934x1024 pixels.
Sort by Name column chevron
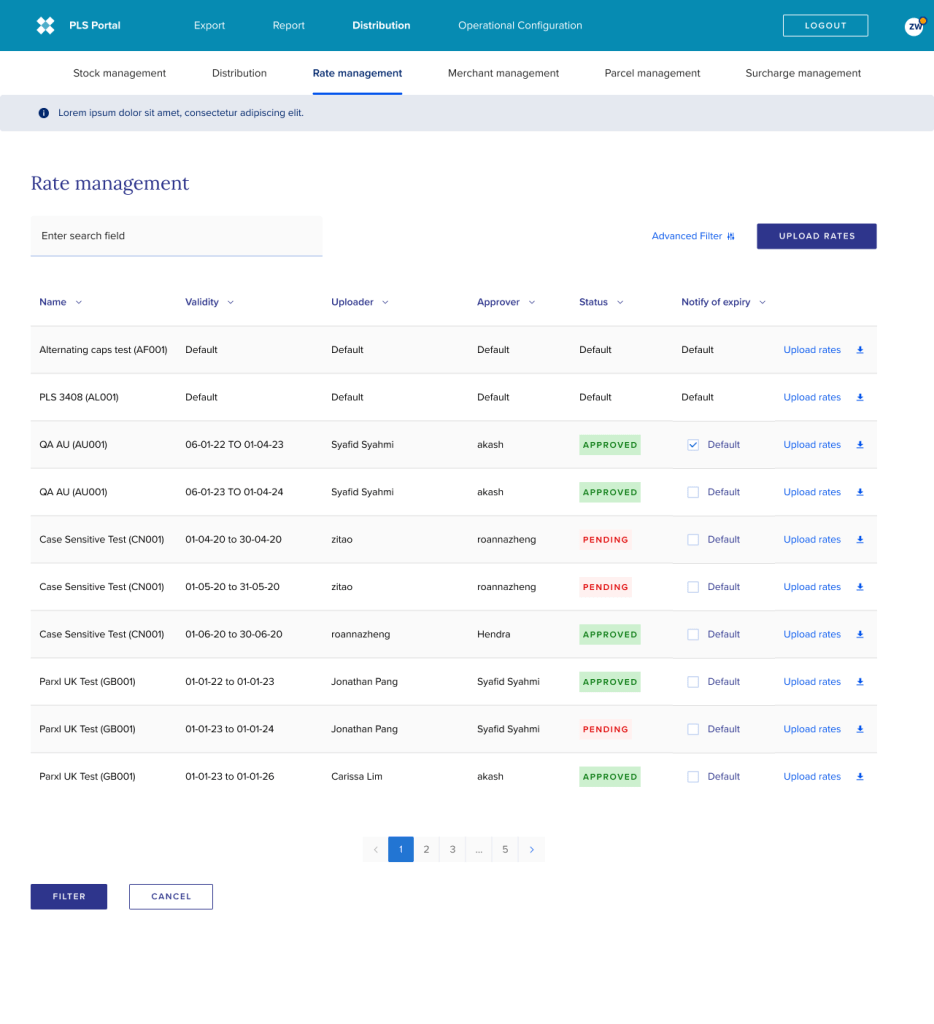79,302
